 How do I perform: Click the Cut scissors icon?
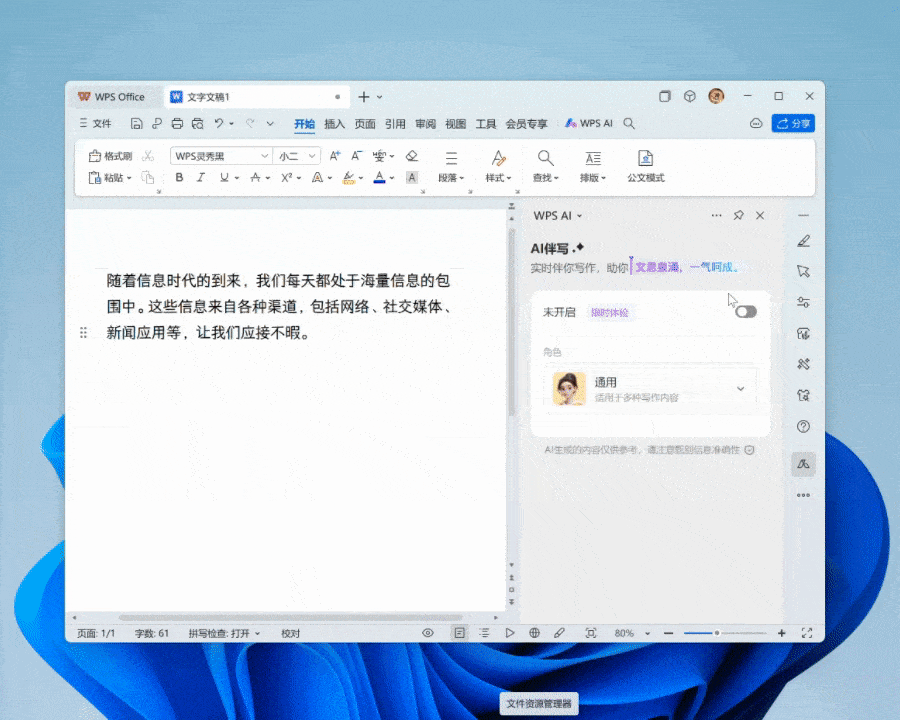[x=148, y=156]
